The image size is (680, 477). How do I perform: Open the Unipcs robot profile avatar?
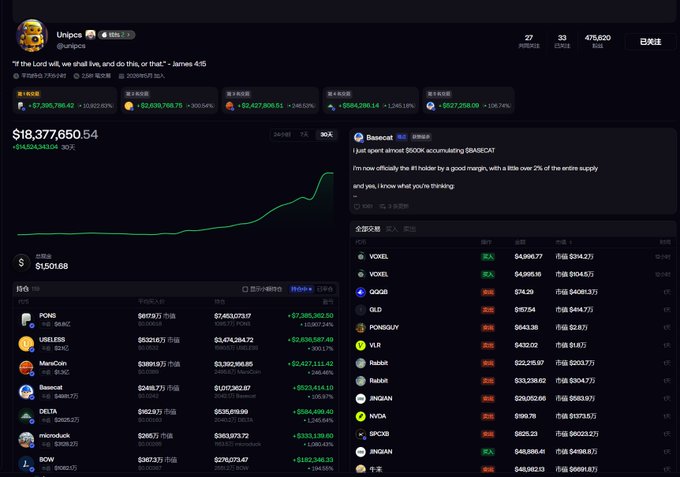(x=32, y=36)
